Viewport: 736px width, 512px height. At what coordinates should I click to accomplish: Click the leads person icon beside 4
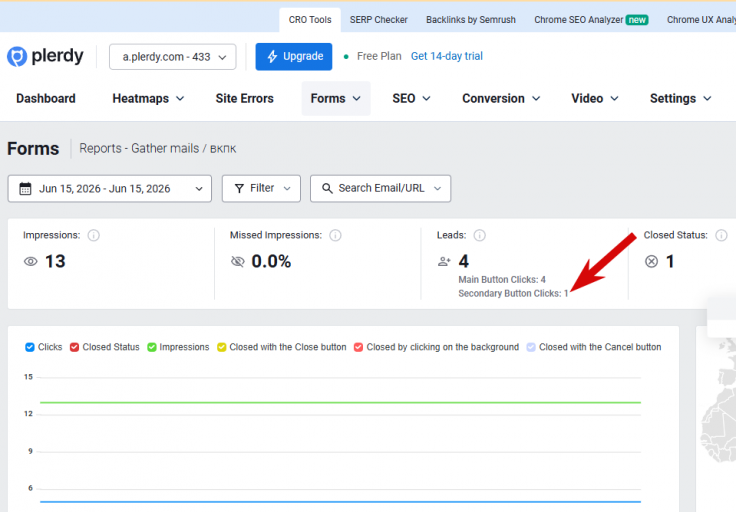coord(444,261)
